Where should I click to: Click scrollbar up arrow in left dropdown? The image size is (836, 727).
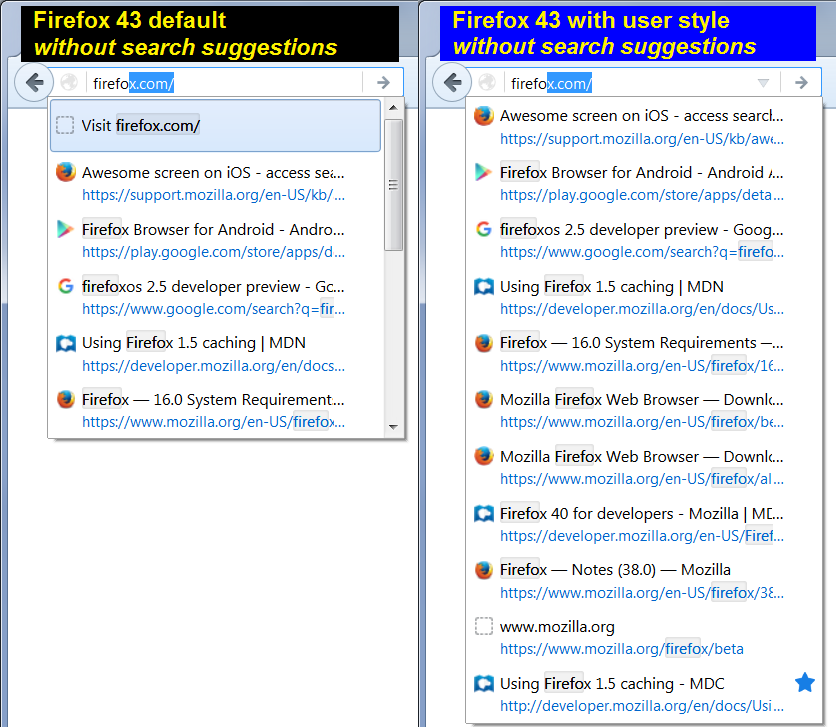(x=393, y=108)
